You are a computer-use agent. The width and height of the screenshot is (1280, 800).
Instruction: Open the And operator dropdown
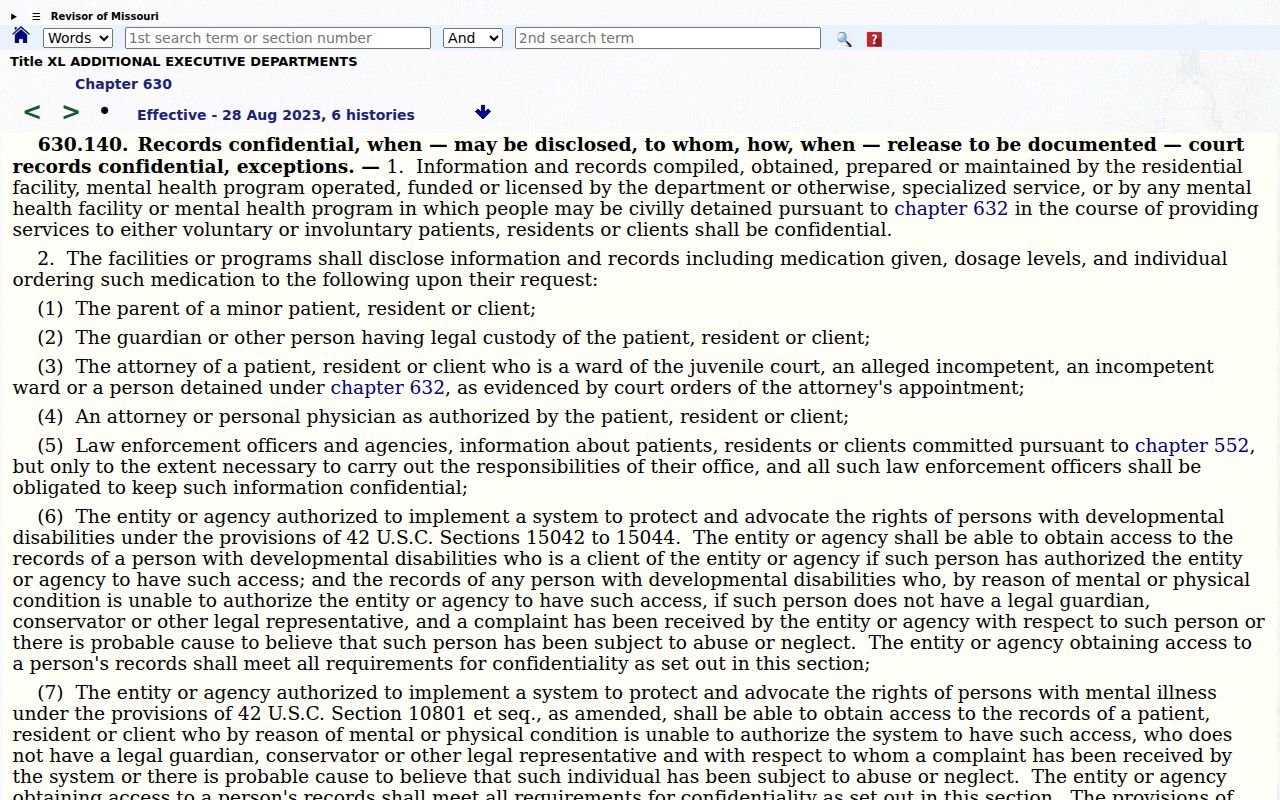coord(473,38)
